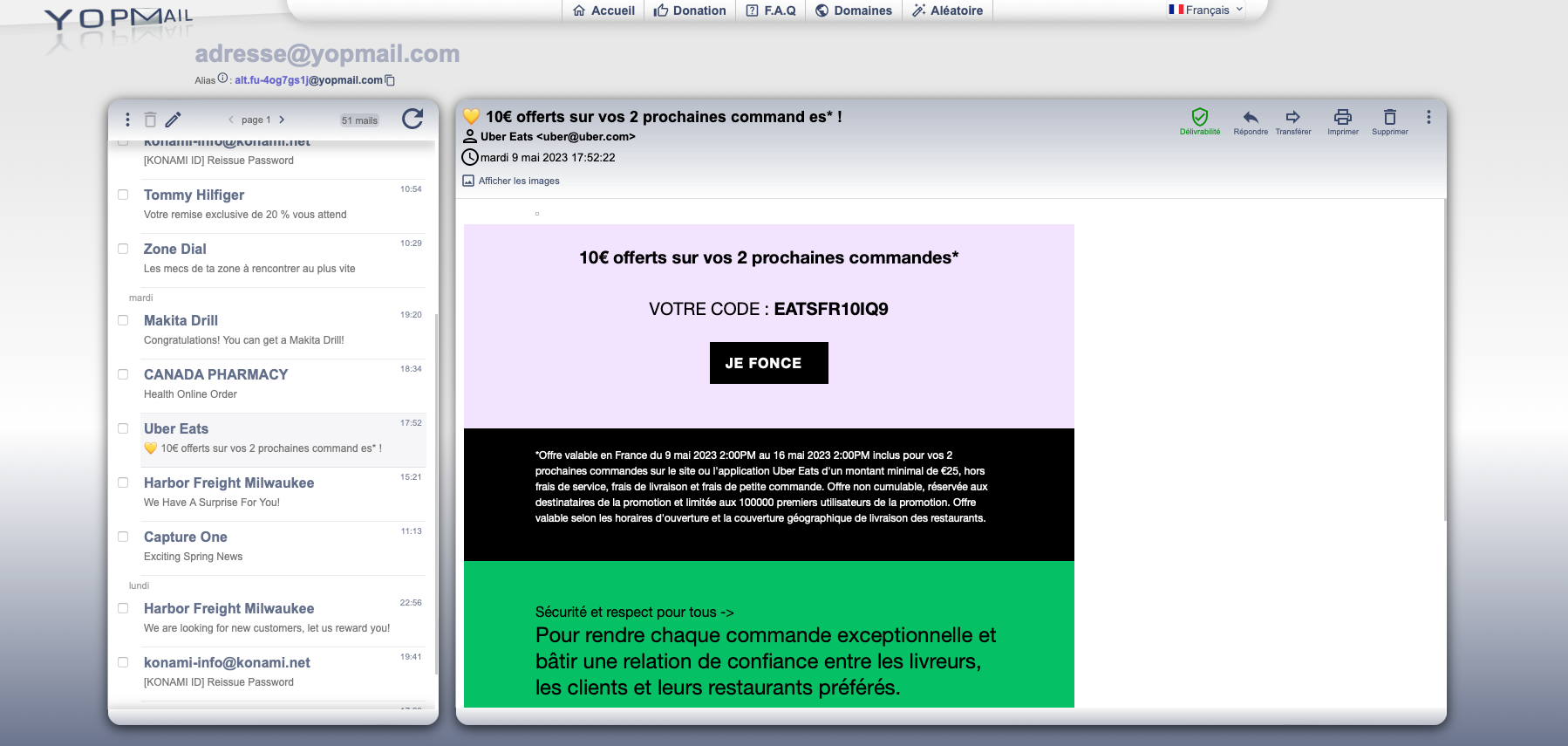Click the Alias info icon
Screen dimensions: 1568x746
pyautogui.click(x=222, y=79)
